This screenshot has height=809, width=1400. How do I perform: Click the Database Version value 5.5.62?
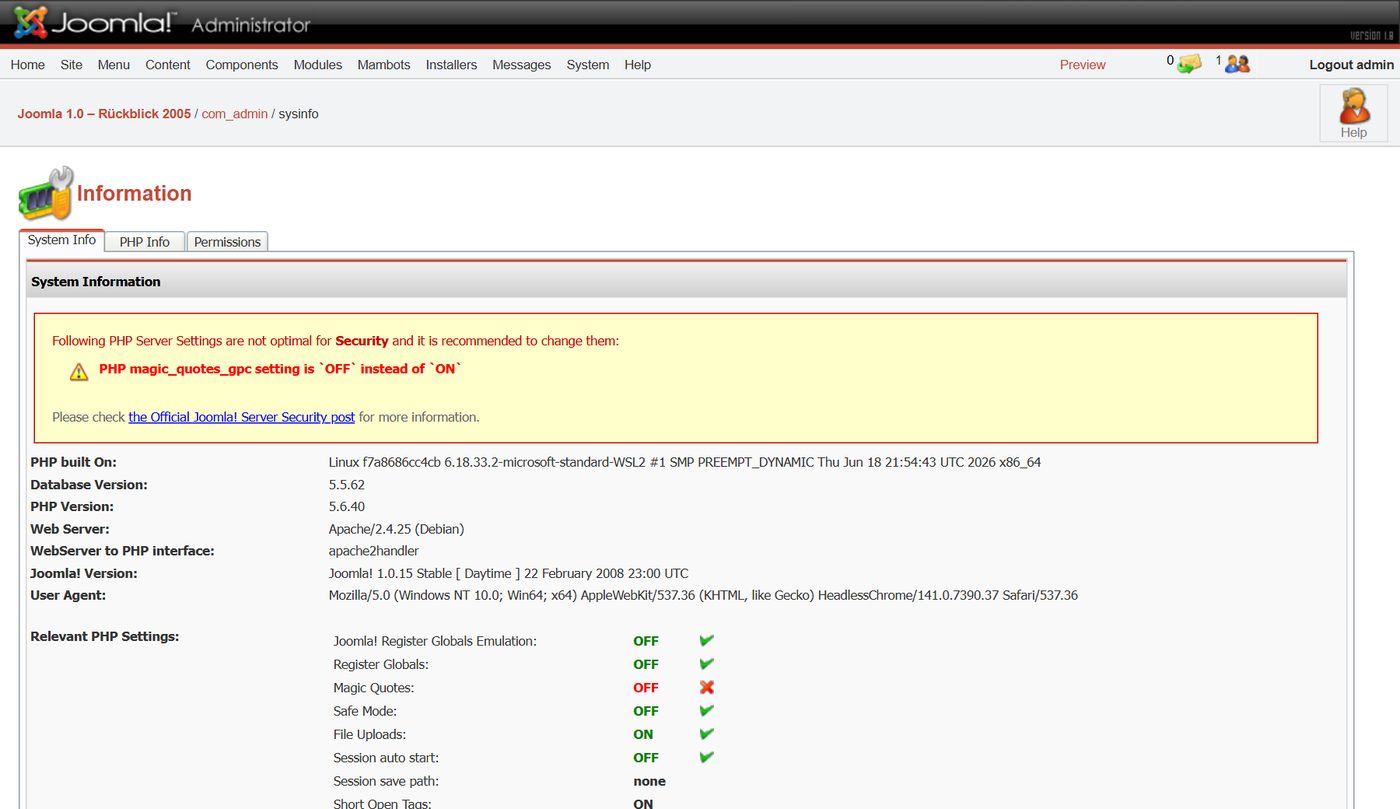[347, 485]
